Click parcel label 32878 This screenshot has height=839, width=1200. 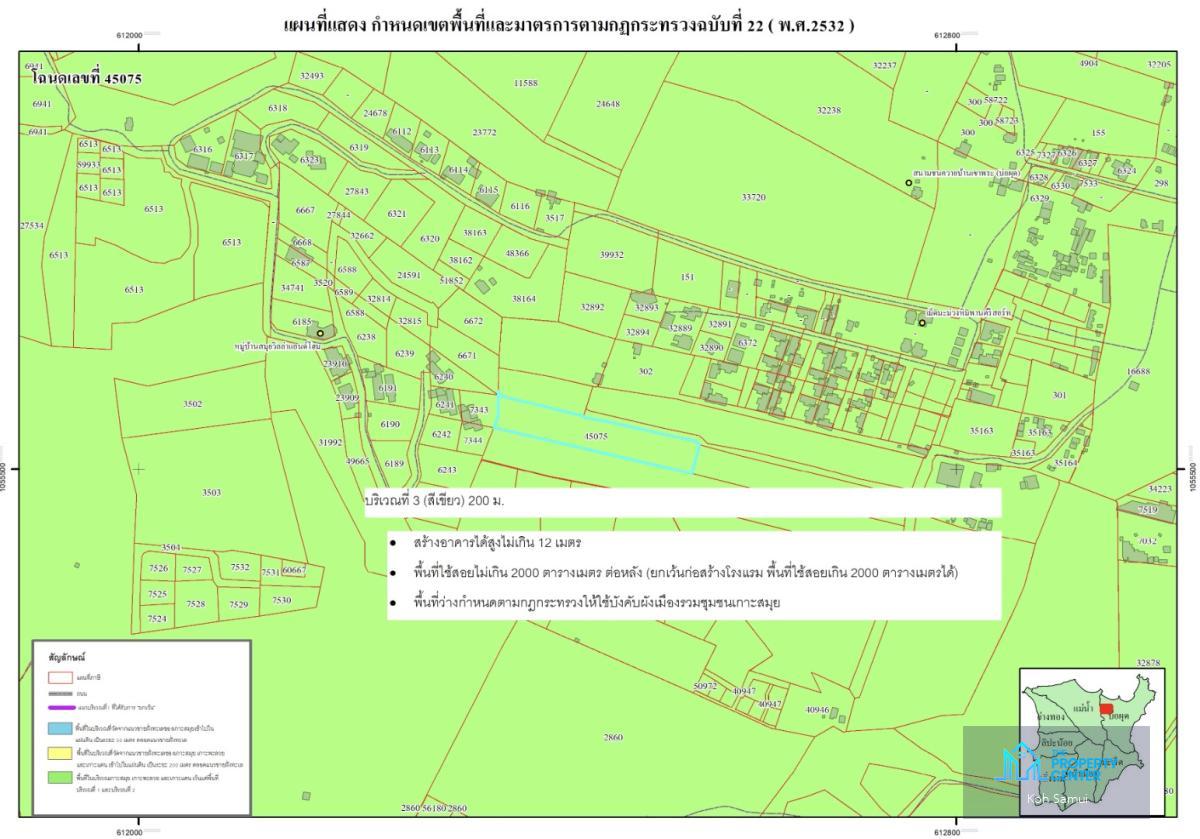coord(1149,663)
